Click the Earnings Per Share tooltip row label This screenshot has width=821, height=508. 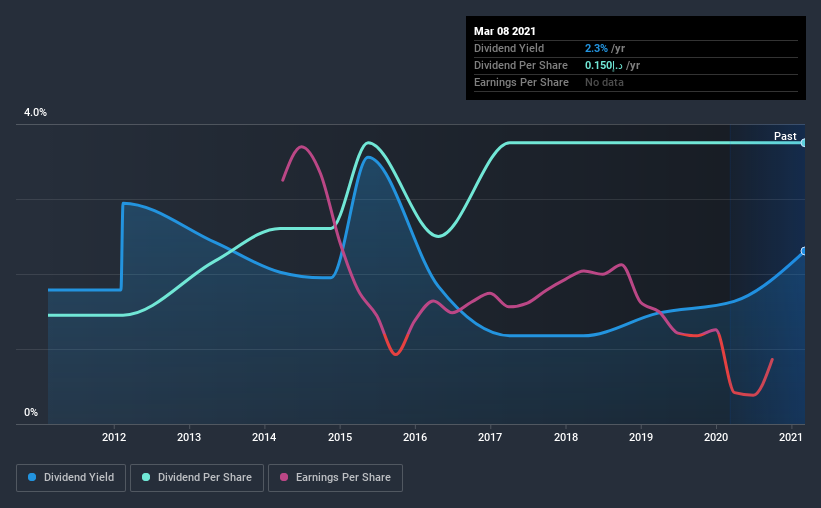521,82
